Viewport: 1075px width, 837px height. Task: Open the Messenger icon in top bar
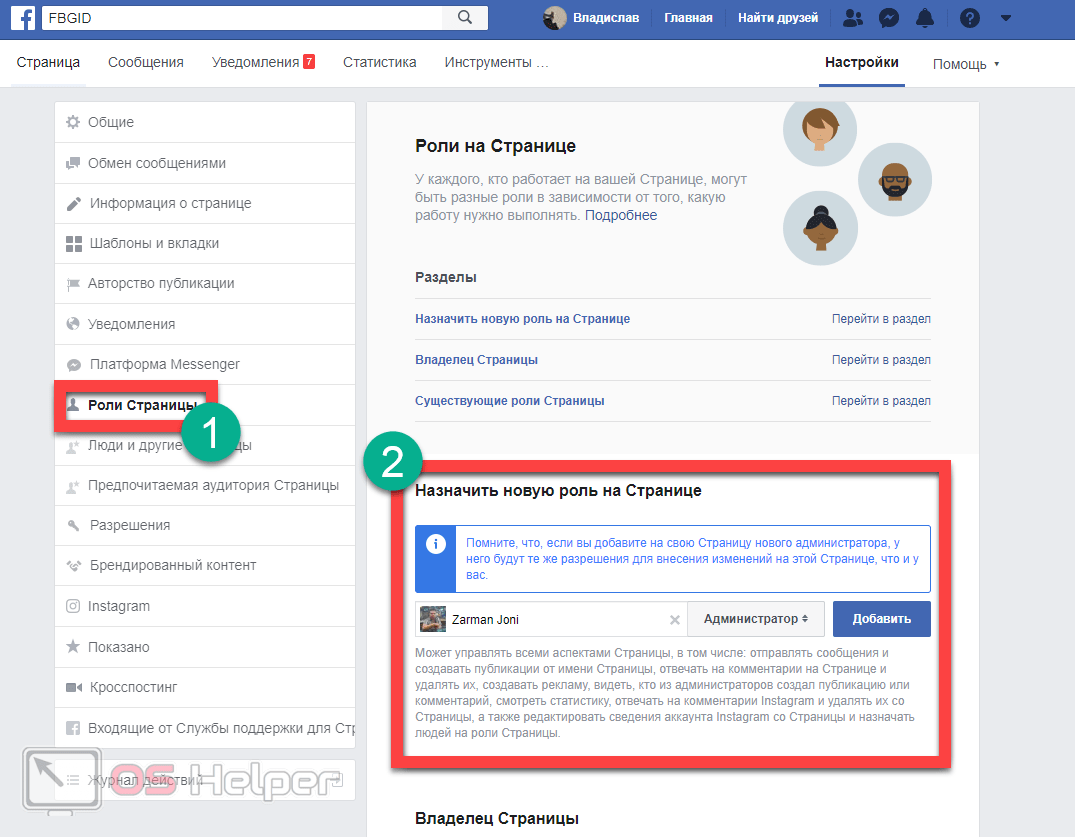point(889,18)
